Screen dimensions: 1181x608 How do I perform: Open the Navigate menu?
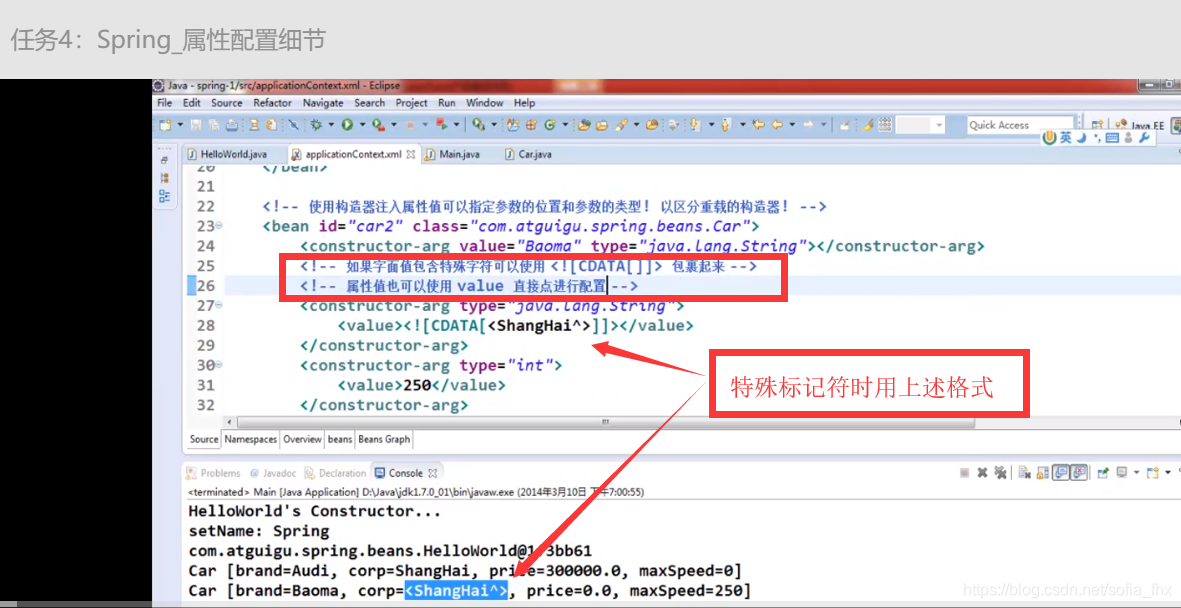coord(323,102)
